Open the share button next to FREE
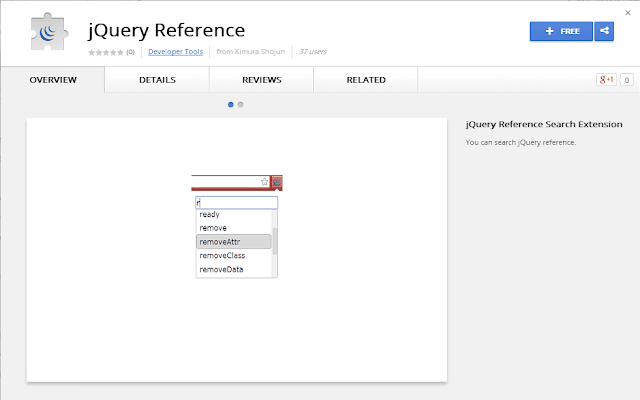Image resolution: width=640 pixels, height=400 pixels. (x=604, y=31)
